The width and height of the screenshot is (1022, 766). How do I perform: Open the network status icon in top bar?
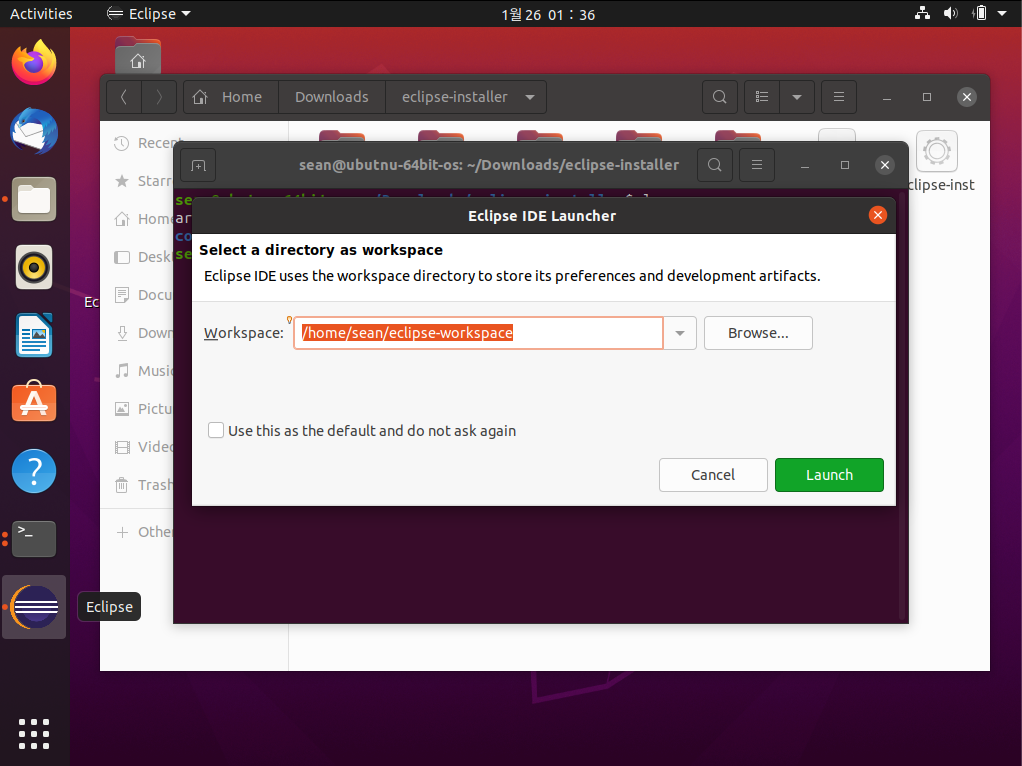point(922,13)
